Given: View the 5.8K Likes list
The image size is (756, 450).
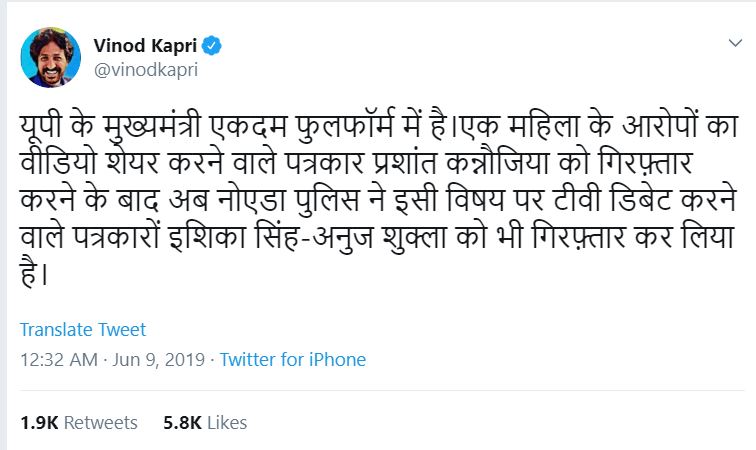Looking at the screenshot, I should [204, 423].
